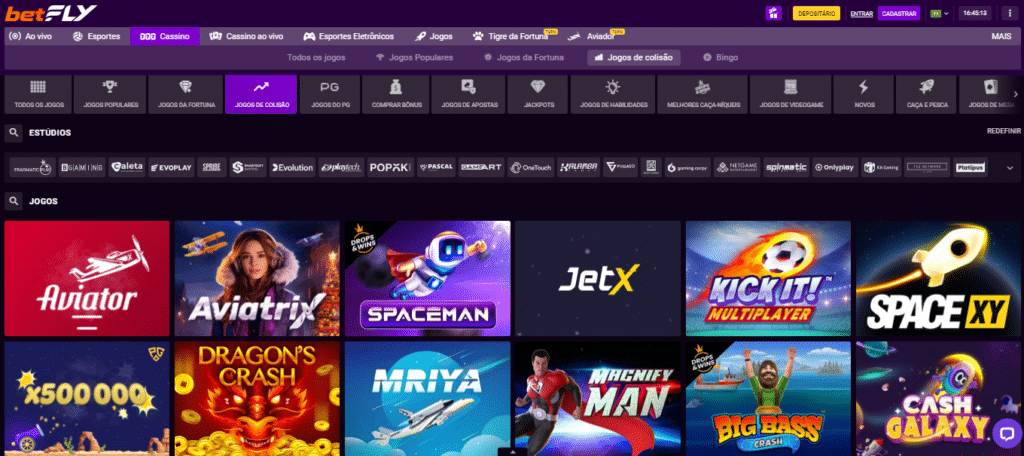
Task: Filter by Spinmatic studio logo
Action: tap(786, 168)
